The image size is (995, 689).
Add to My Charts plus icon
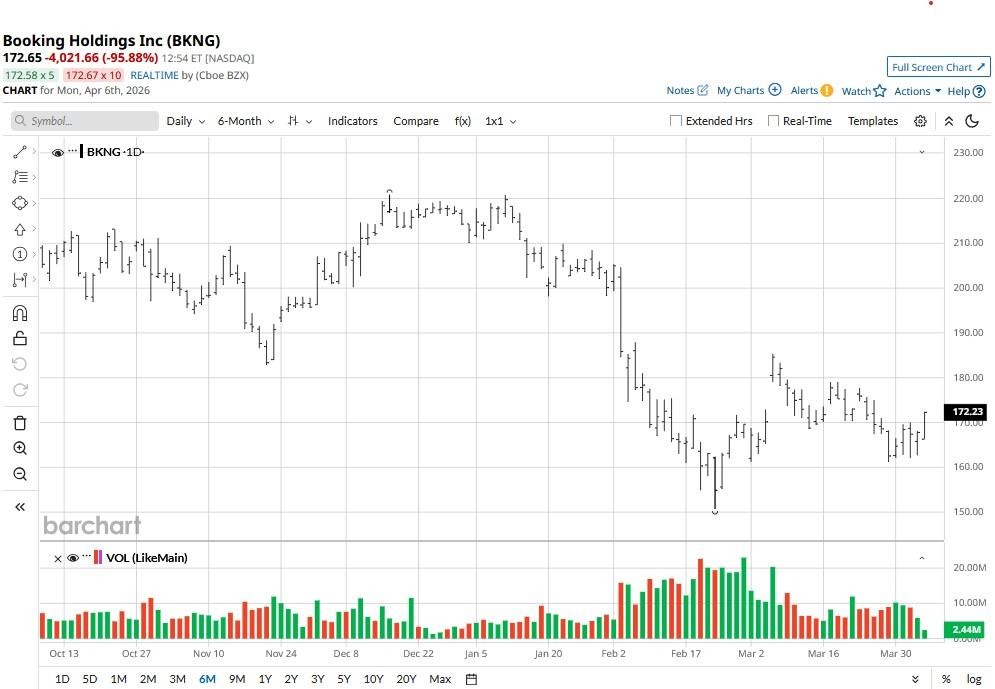click(x=775, y=89)
